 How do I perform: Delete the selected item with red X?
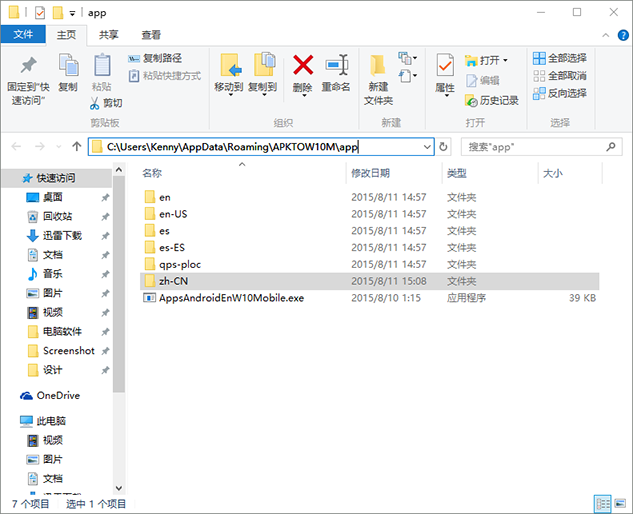(x=303, y=73)
